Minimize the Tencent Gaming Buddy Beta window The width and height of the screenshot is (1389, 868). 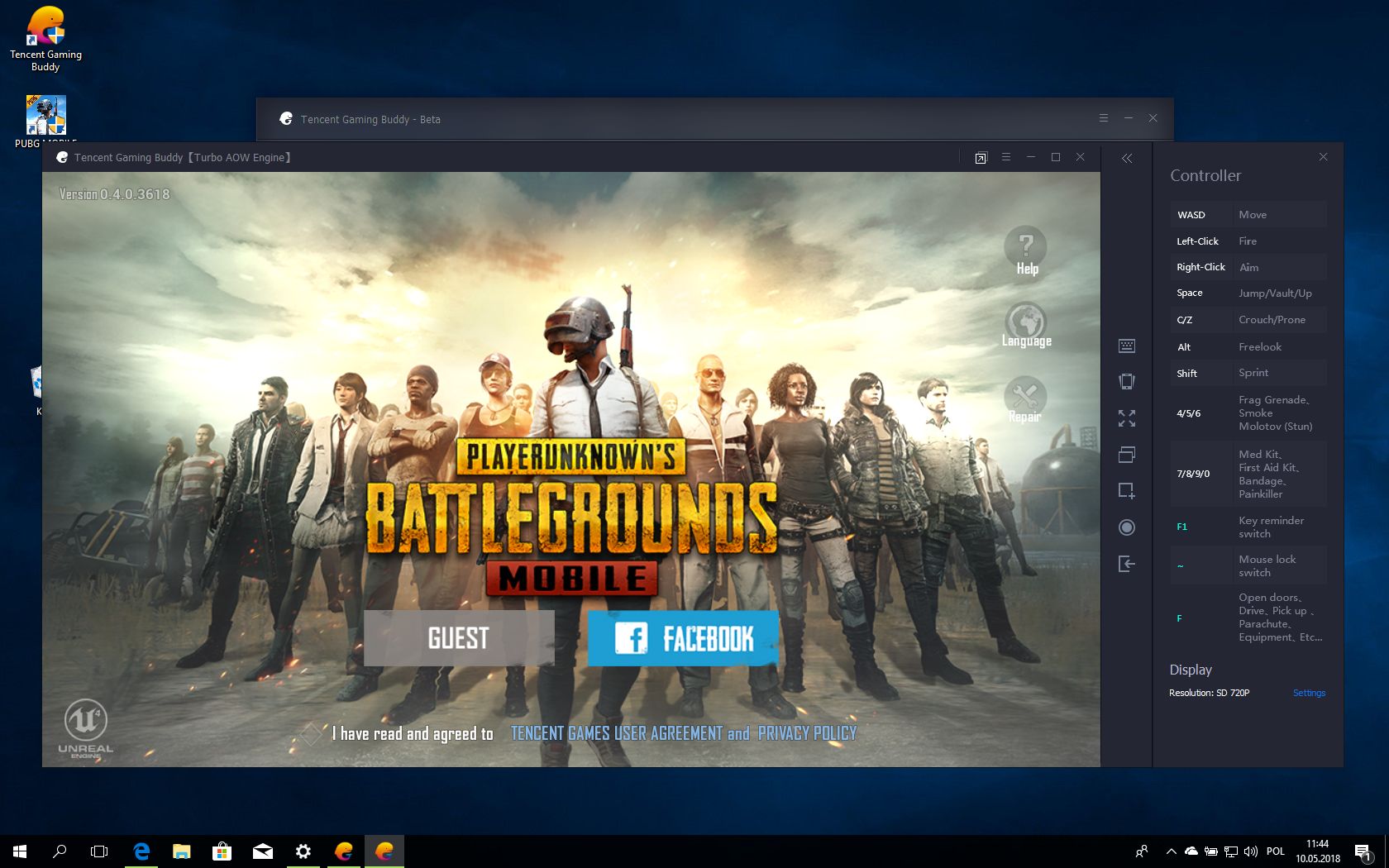click(x=1128, y=118)
